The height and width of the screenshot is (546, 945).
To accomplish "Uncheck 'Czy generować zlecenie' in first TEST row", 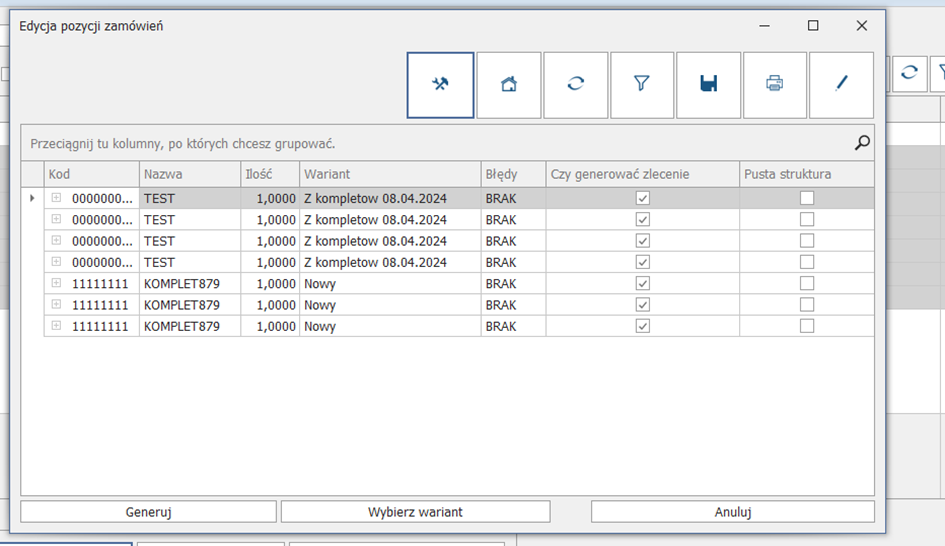I will [x=643, y=198].
